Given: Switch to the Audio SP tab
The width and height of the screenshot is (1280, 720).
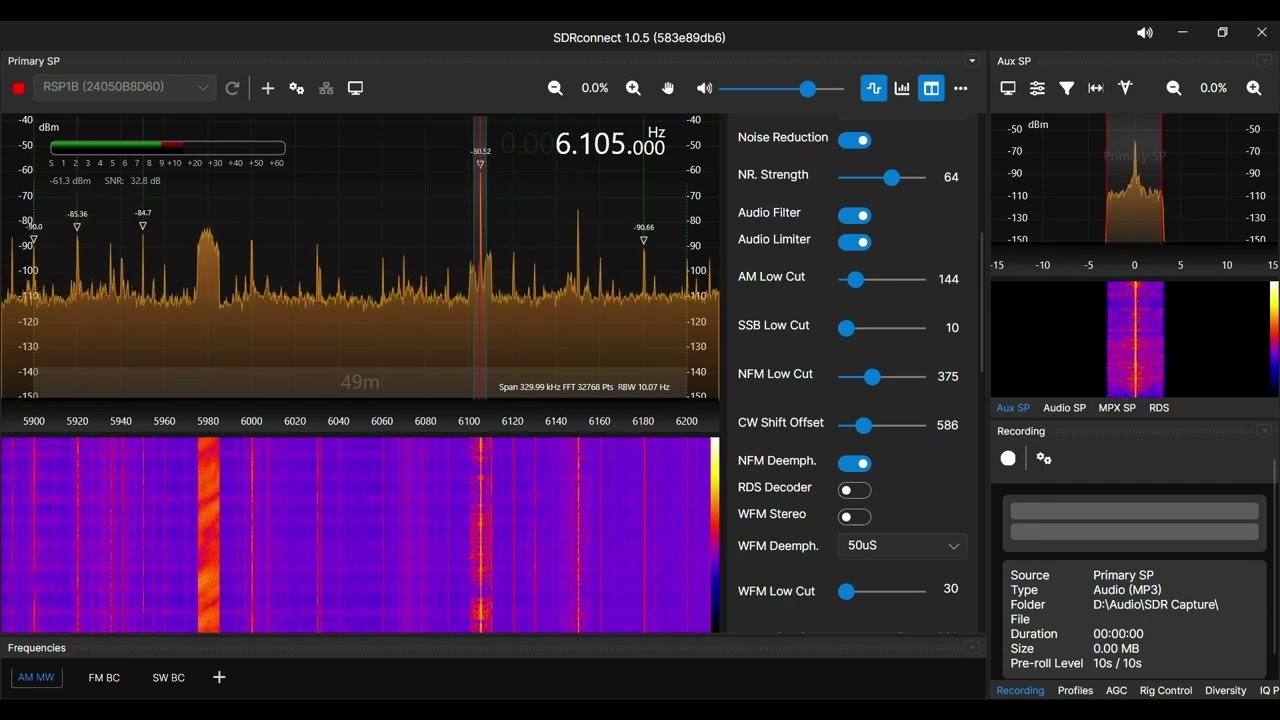Looking at the screenshot, I should (1064, 408).
